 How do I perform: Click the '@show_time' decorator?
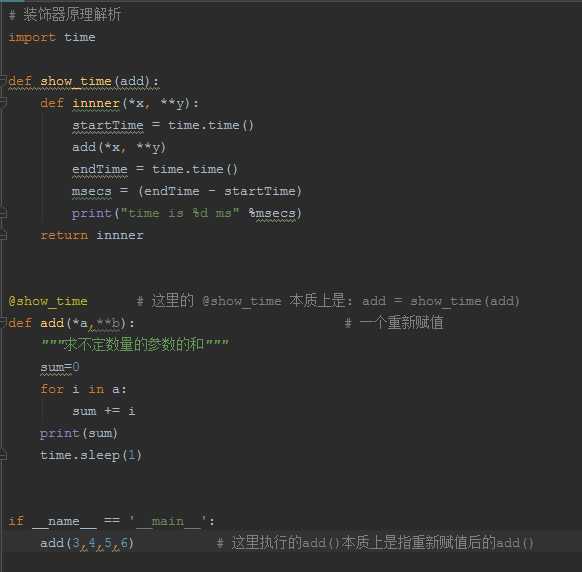tap(48, 301)
